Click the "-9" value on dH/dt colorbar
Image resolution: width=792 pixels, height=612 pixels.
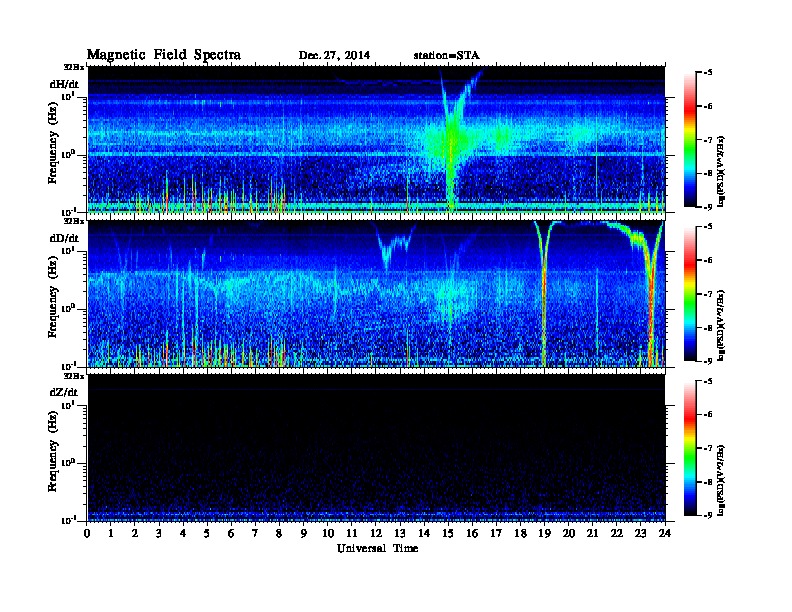point(708,207)
